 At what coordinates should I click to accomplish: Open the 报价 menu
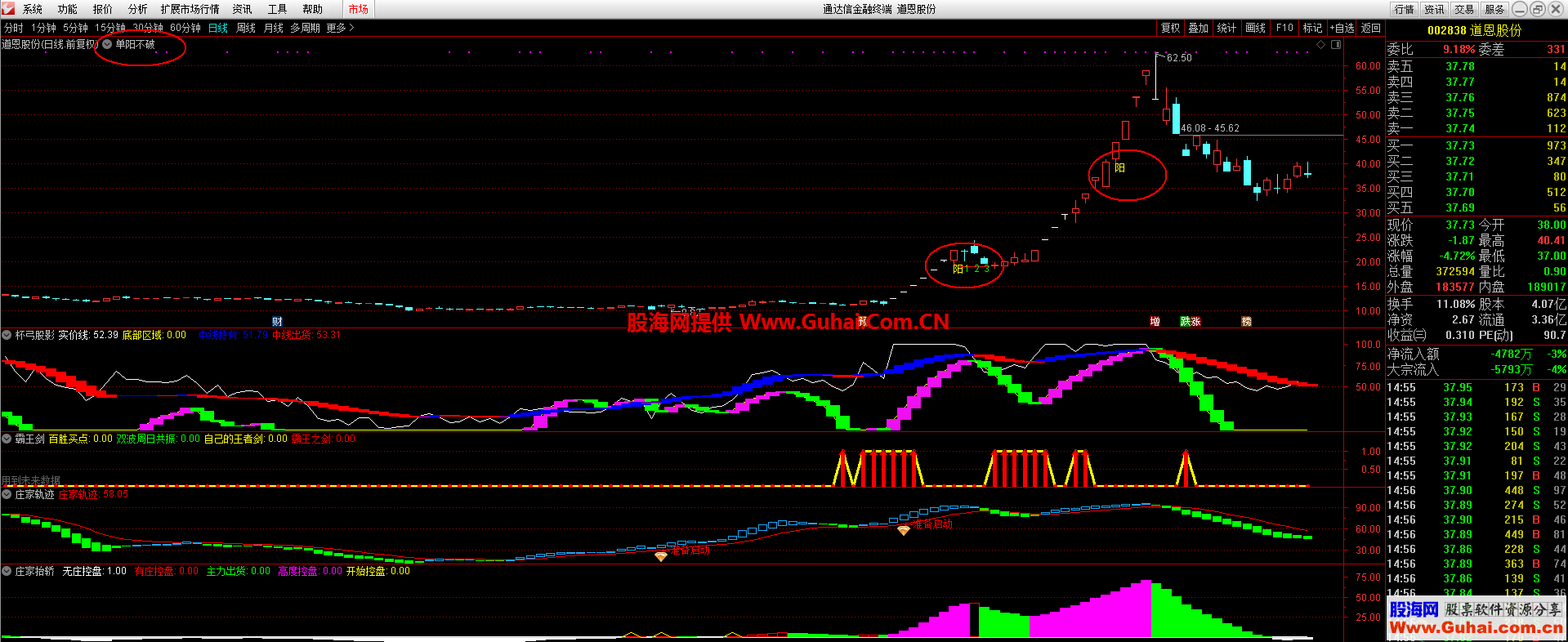click(103, 9)
